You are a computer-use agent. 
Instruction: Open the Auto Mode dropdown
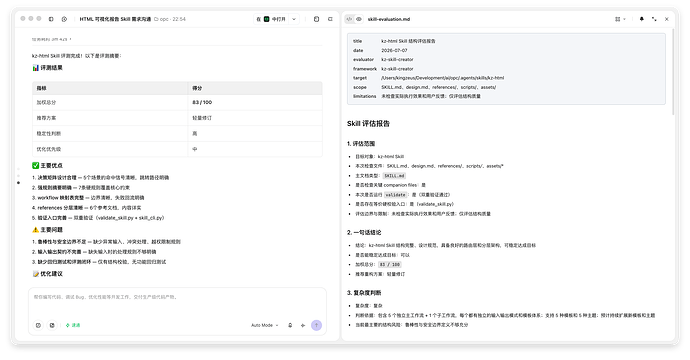point(264,325)
